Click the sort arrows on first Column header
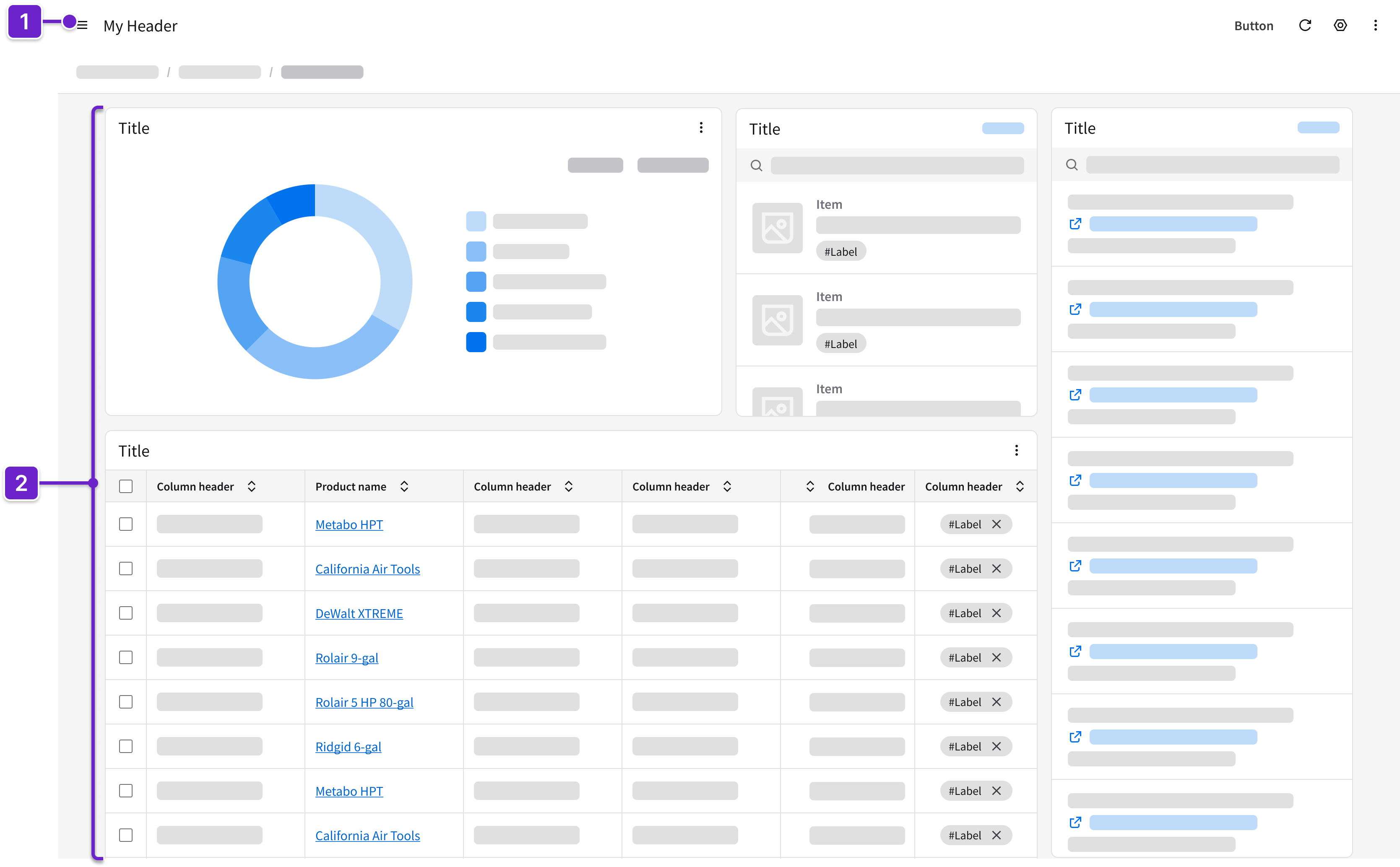 click(252, 486)
